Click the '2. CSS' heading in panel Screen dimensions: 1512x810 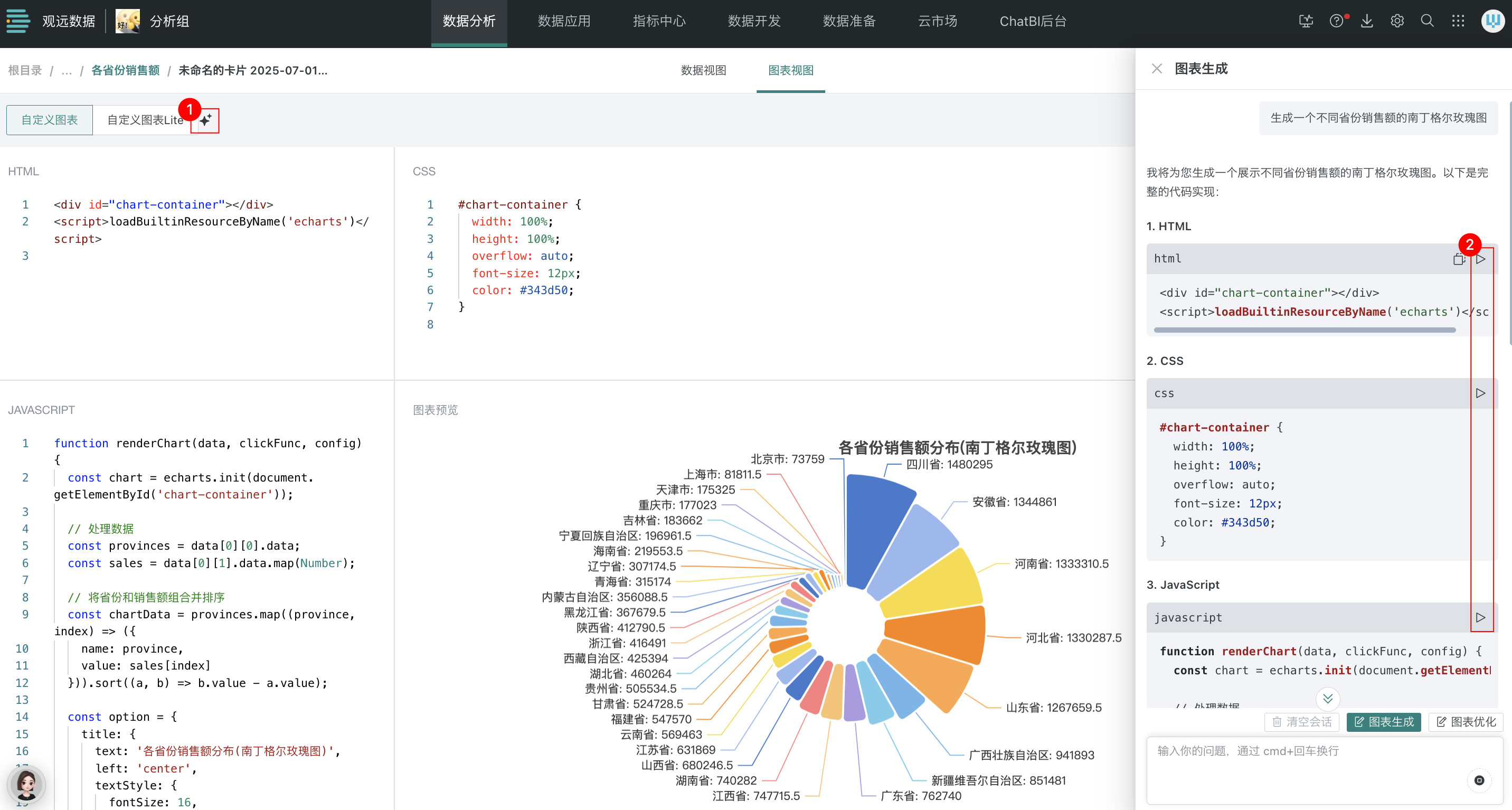coord(1165,361)
